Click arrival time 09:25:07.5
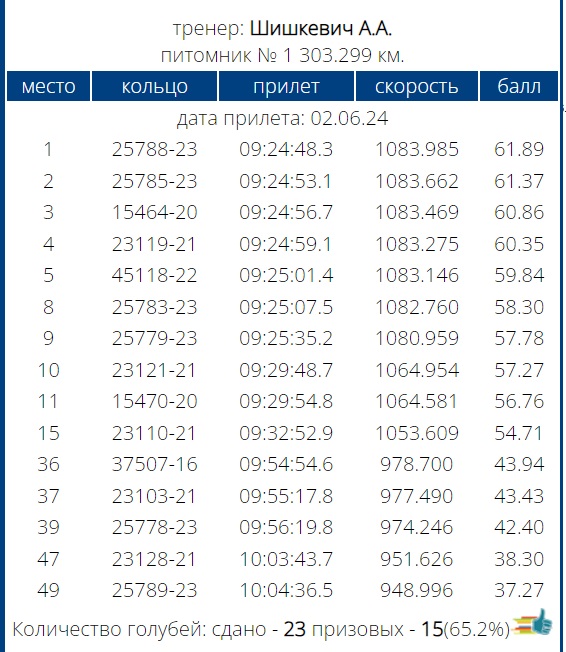This screenshot has width=566, height=652. tap(286, 307)
